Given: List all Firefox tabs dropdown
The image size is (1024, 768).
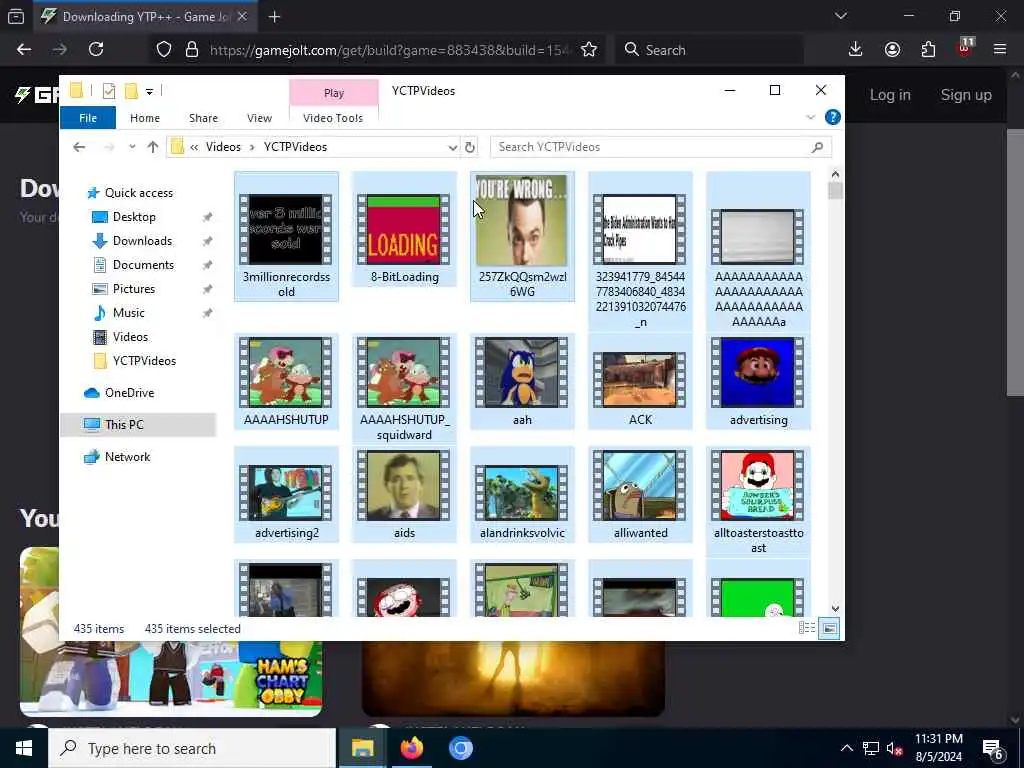Looking at the screenshot, I should tap(840, 16).
